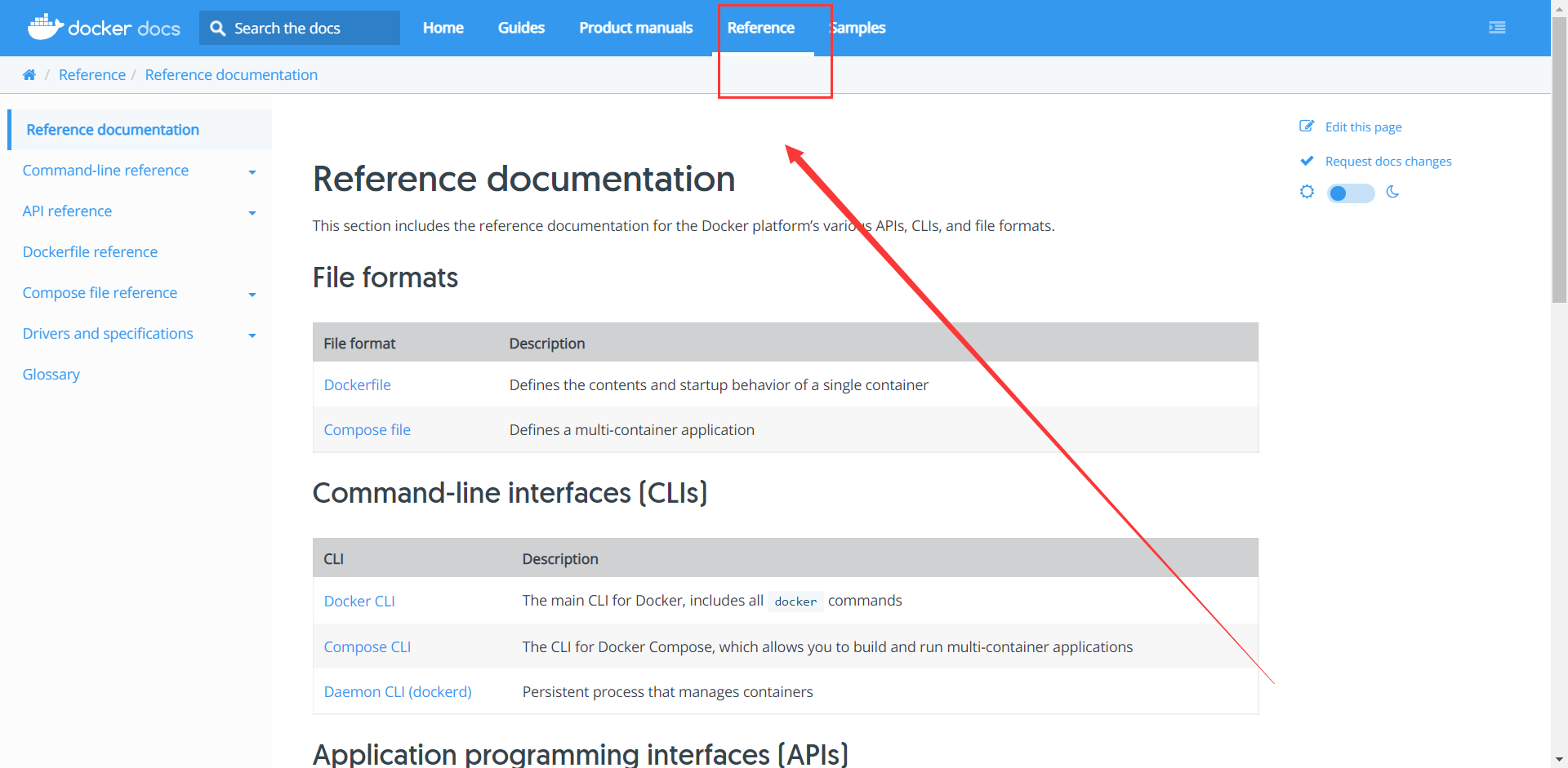Expand Drivers and specifications arrow

252,335
